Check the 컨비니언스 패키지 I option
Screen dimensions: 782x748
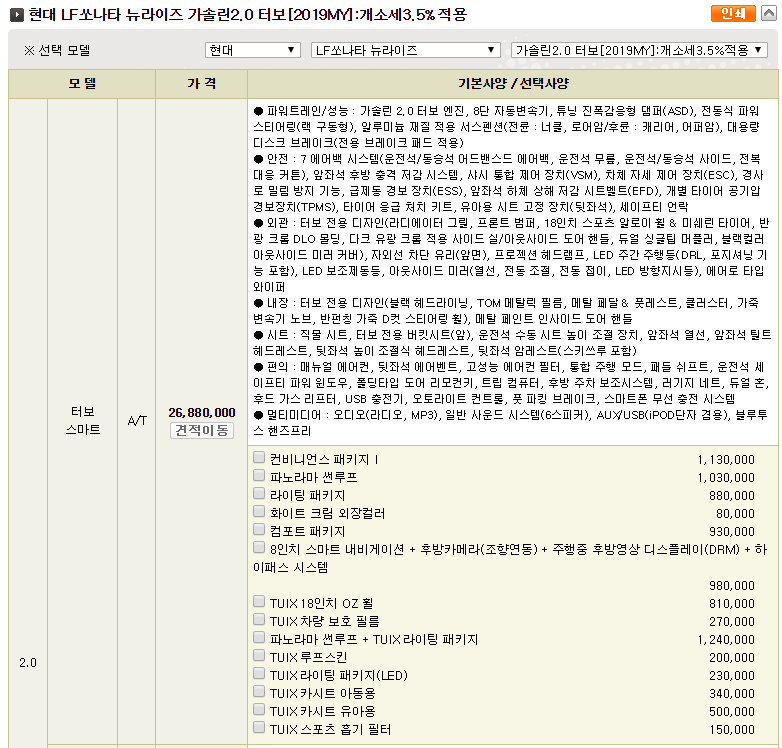[258, 457]
